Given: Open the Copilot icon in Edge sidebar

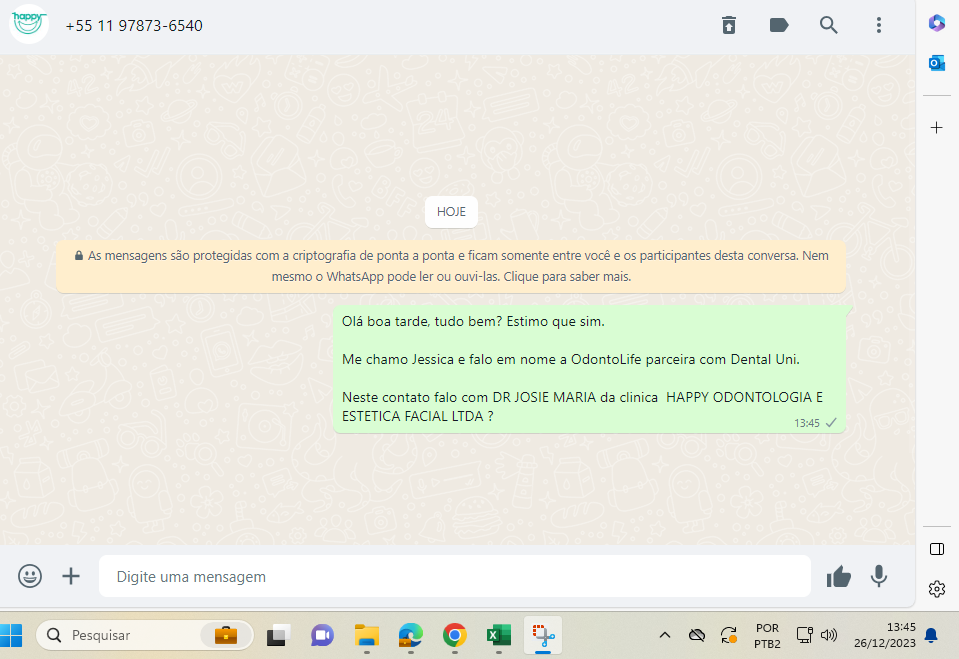Looking at the screenshot, I should coord(936,23).
